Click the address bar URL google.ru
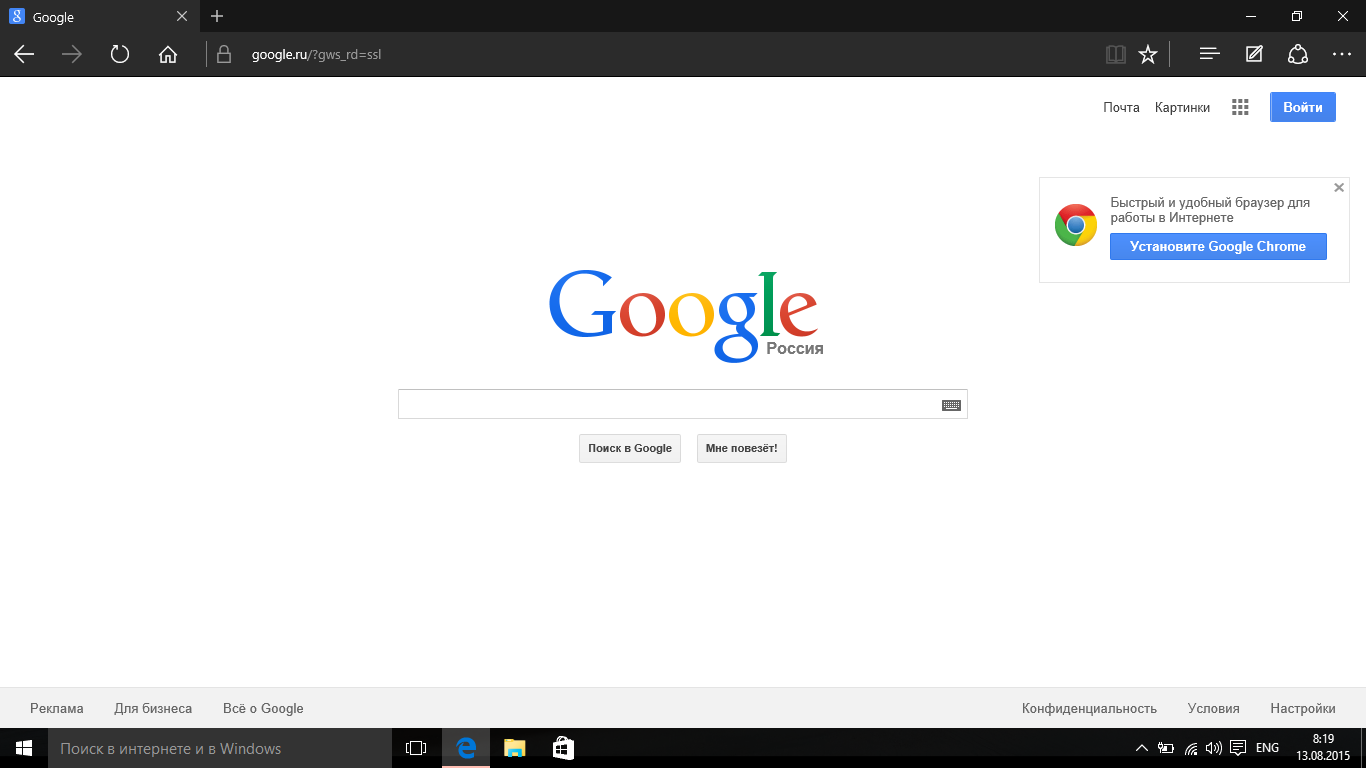Viewport: 1366px width, 768px height. [316, 55]
